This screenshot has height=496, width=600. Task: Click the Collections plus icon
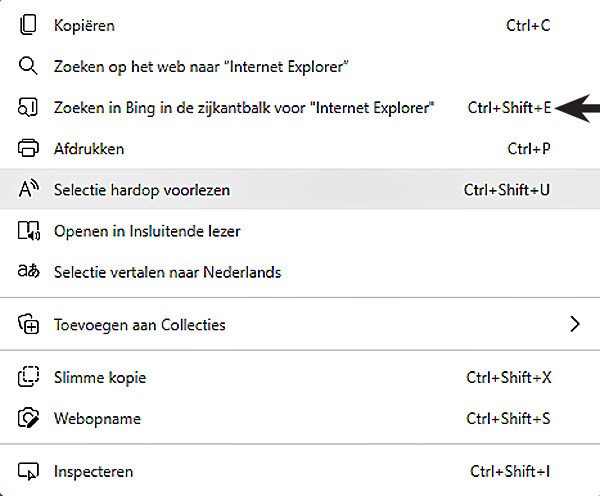click(x=28, y=325)
